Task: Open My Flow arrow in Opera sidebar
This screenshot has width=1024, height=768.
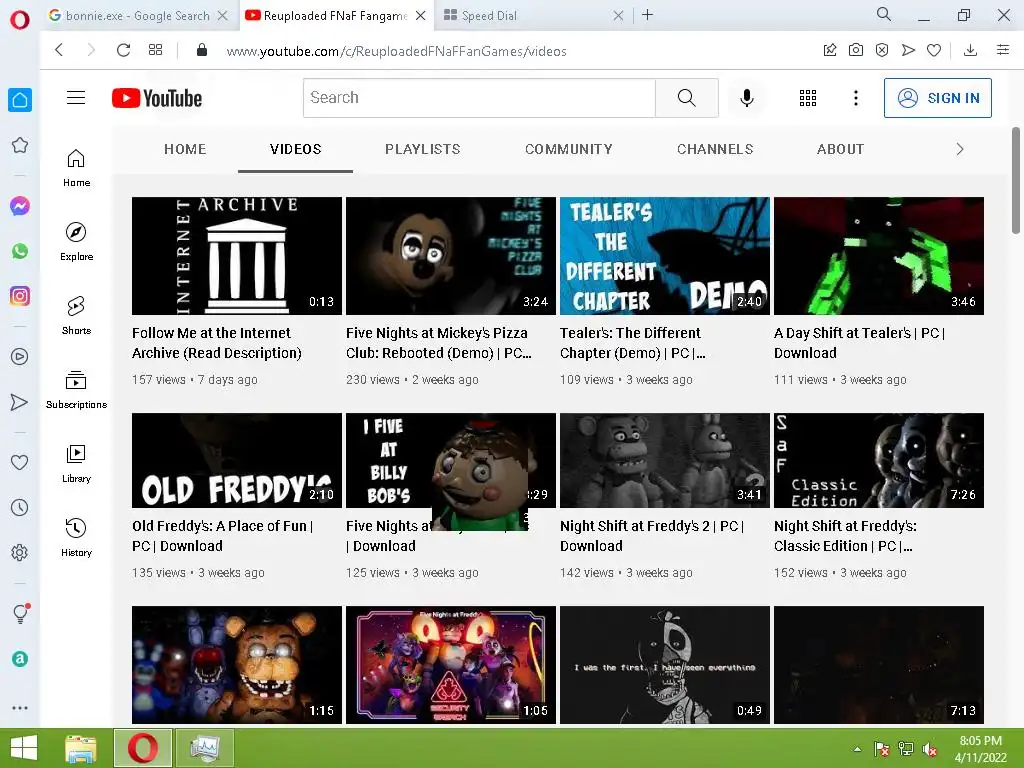Action: pos(20,402)
